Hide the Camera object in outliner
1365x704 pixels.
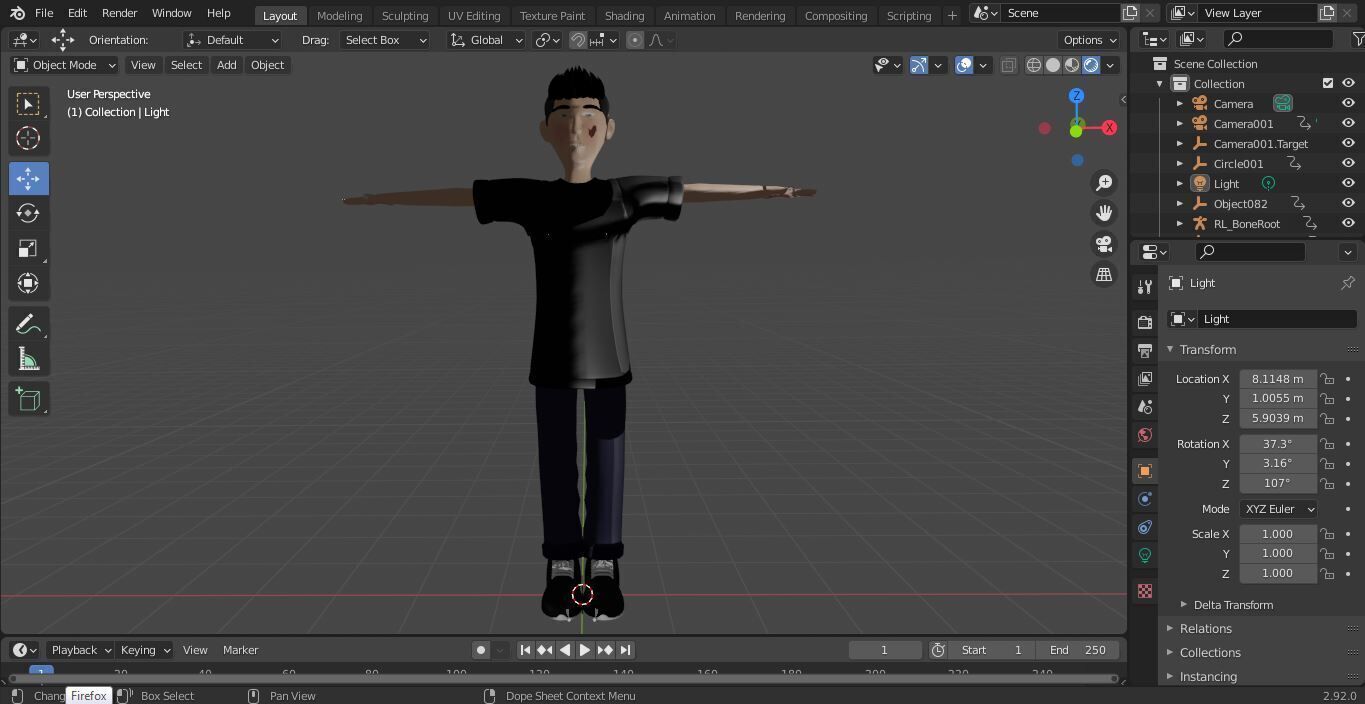pos(1348,103)
